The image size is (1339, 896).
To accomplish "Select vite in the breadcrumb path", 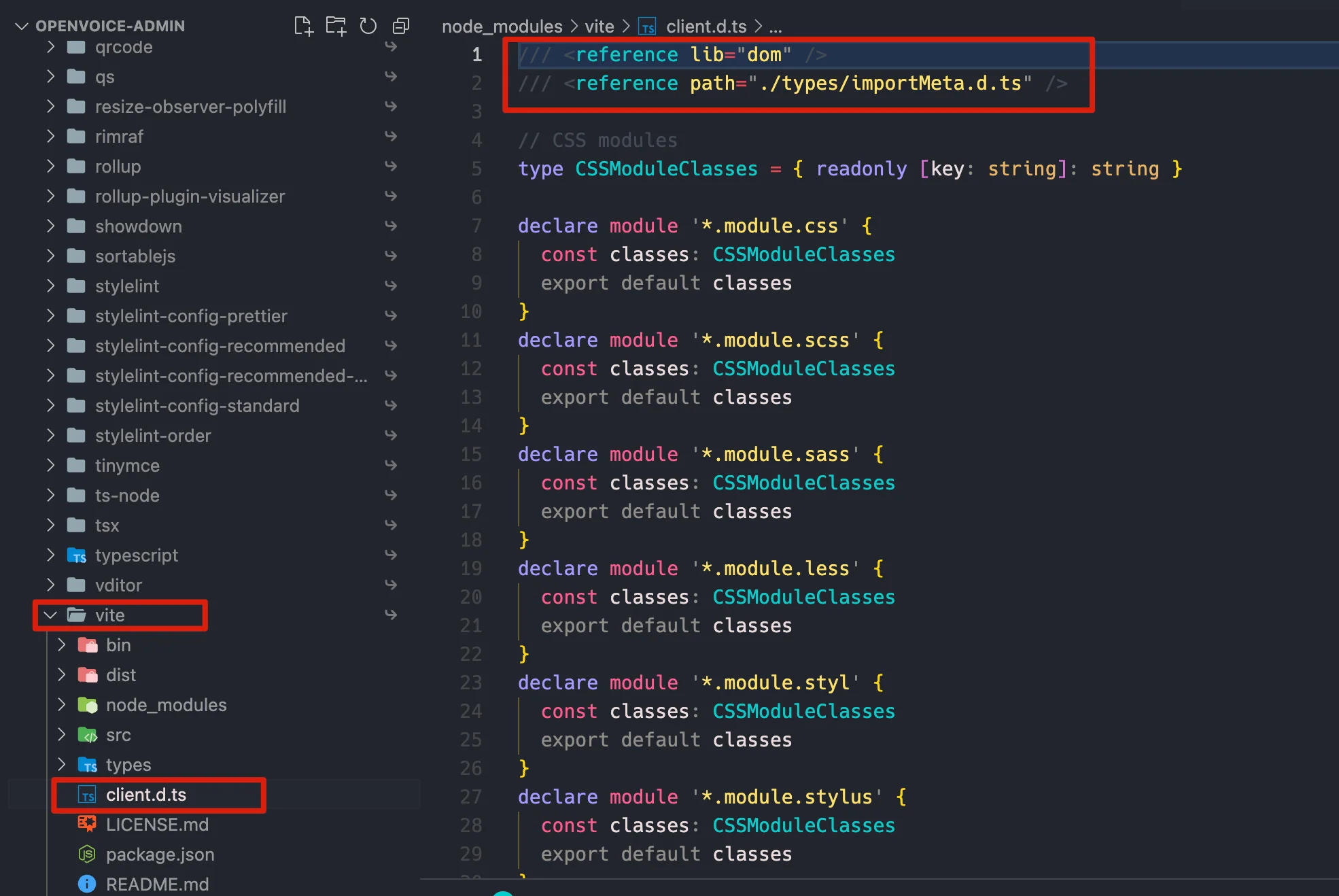I will 599,27.
